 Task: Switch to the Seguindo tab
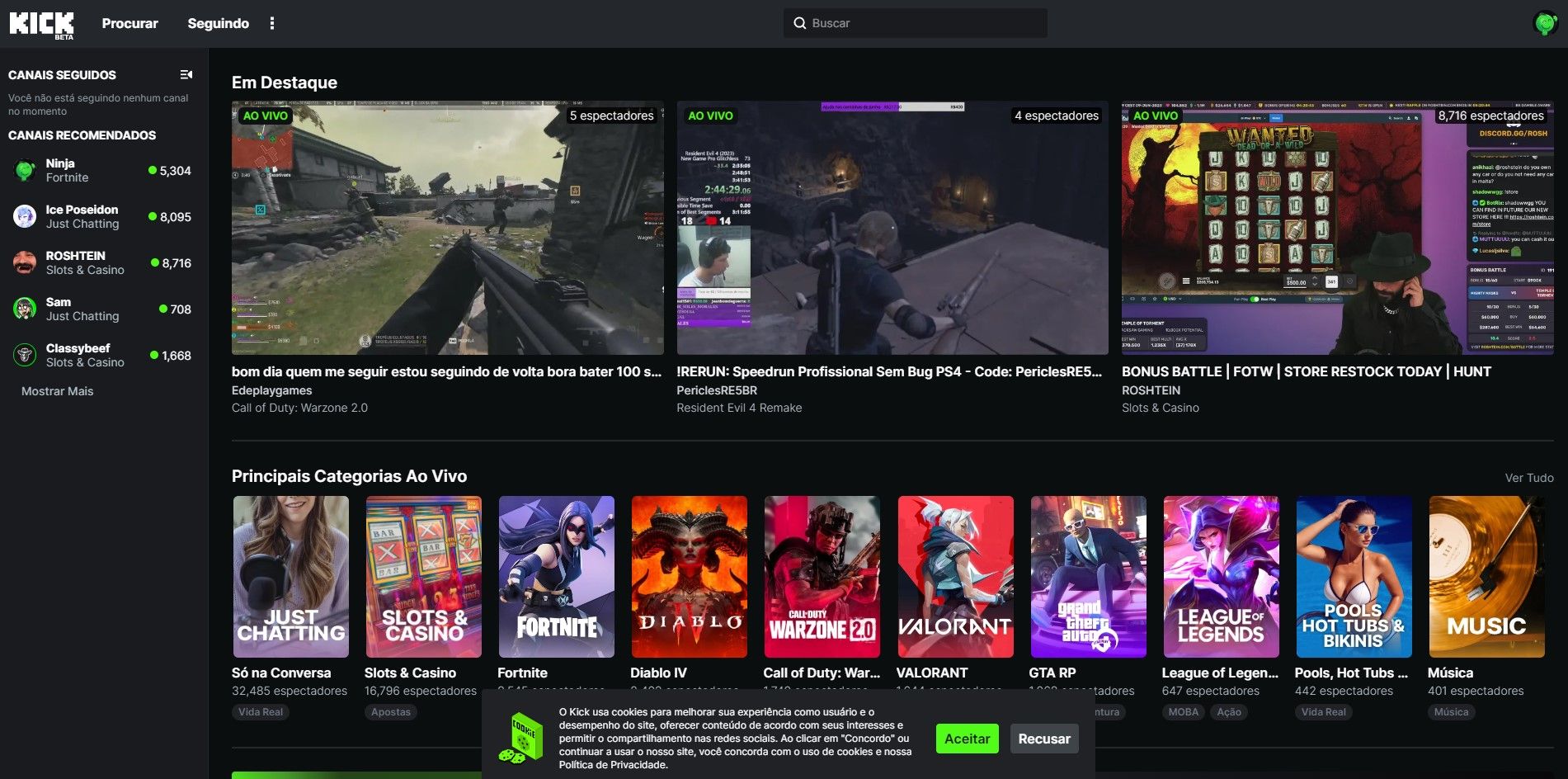point(217,23)
